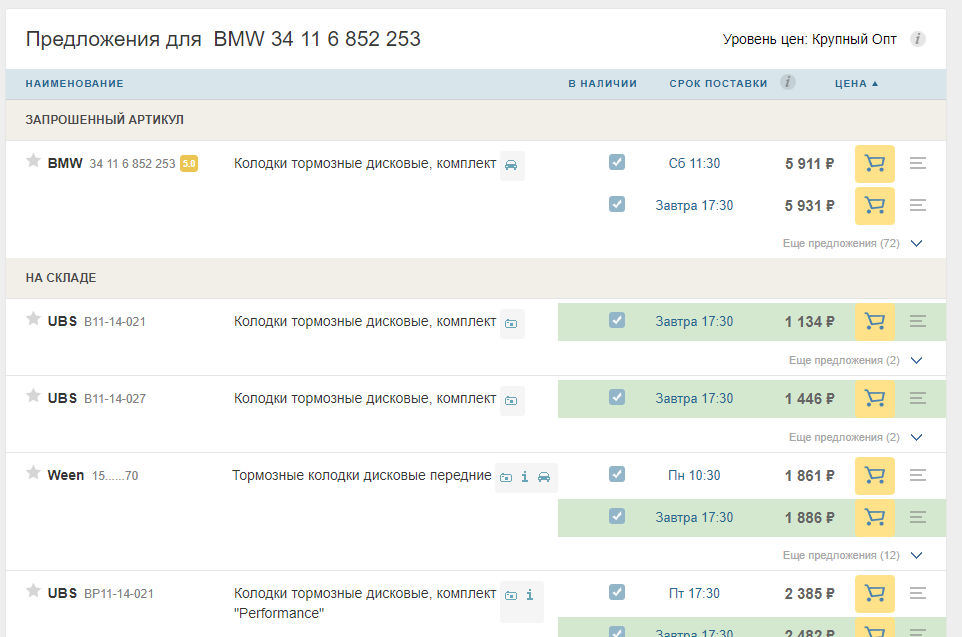Click the 5.0 rating badge
This screenshot has height=637, width=962.
(x=189, y=164)
